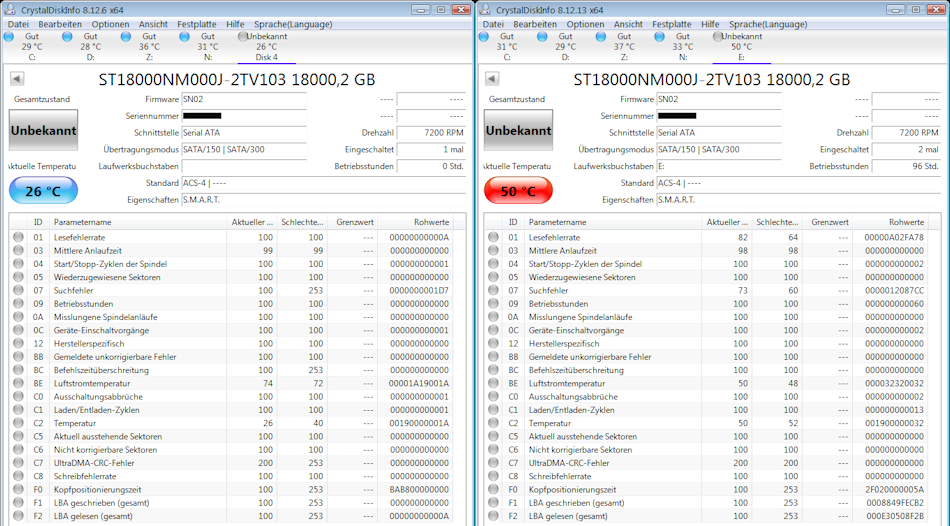The height and width of the screenshot is (526, 950).
Task: Select raw value 00000A02FA78 in right window
Action: 894,238
